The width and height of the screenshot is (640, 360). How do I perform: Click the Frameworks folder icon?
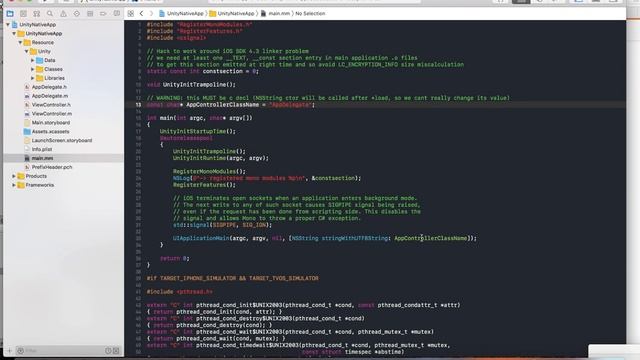[x=21, y=185]
